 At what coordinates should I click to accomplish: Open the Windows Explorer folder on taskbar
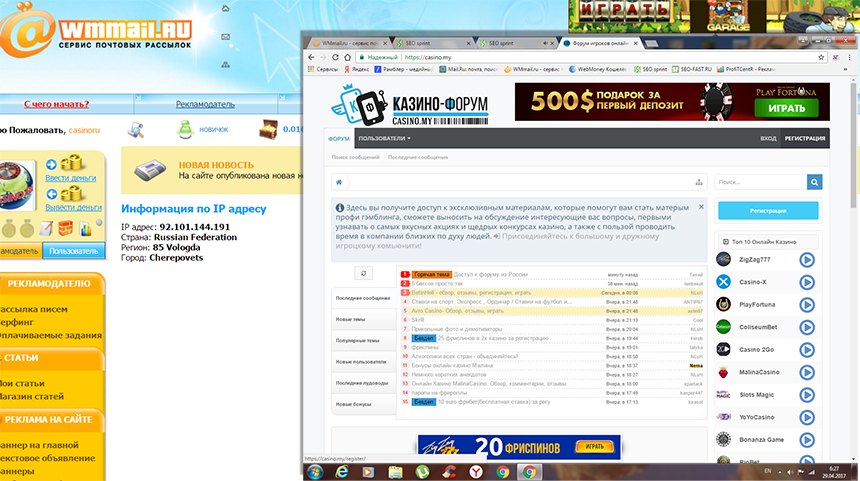coord(395,472)
